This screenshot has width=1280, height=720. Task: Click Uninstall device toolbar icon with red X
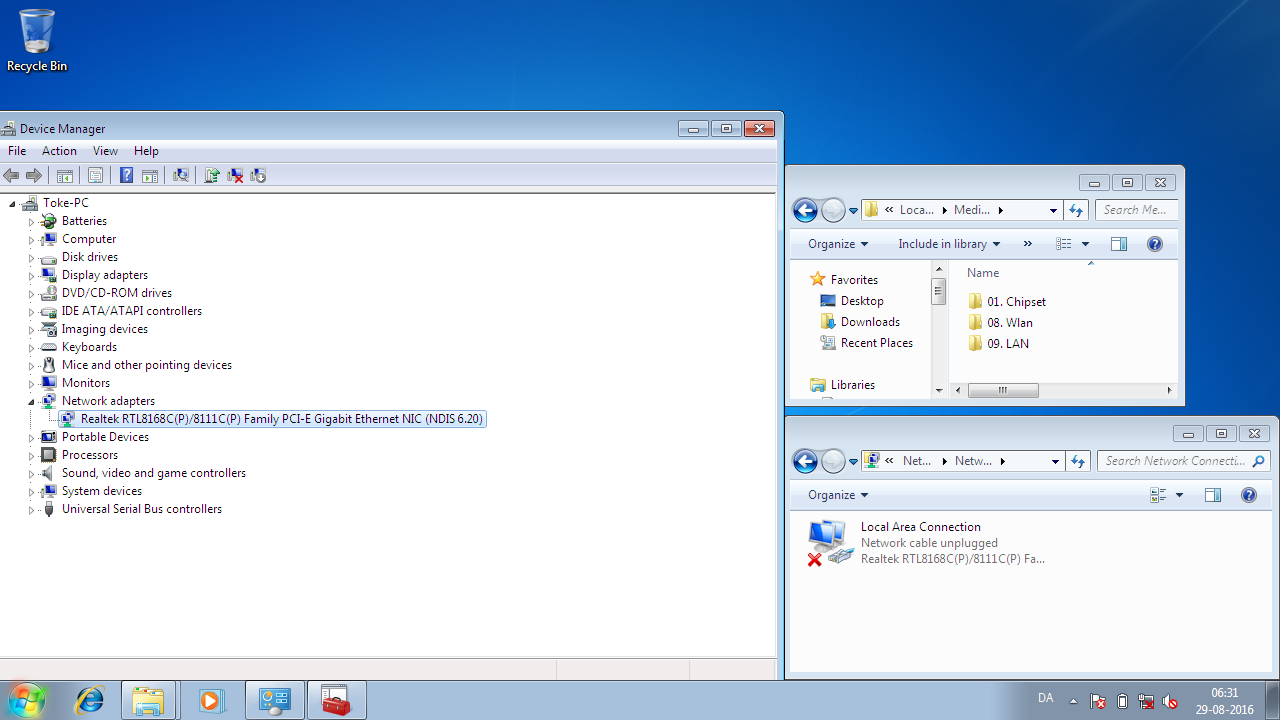[235, 175]
